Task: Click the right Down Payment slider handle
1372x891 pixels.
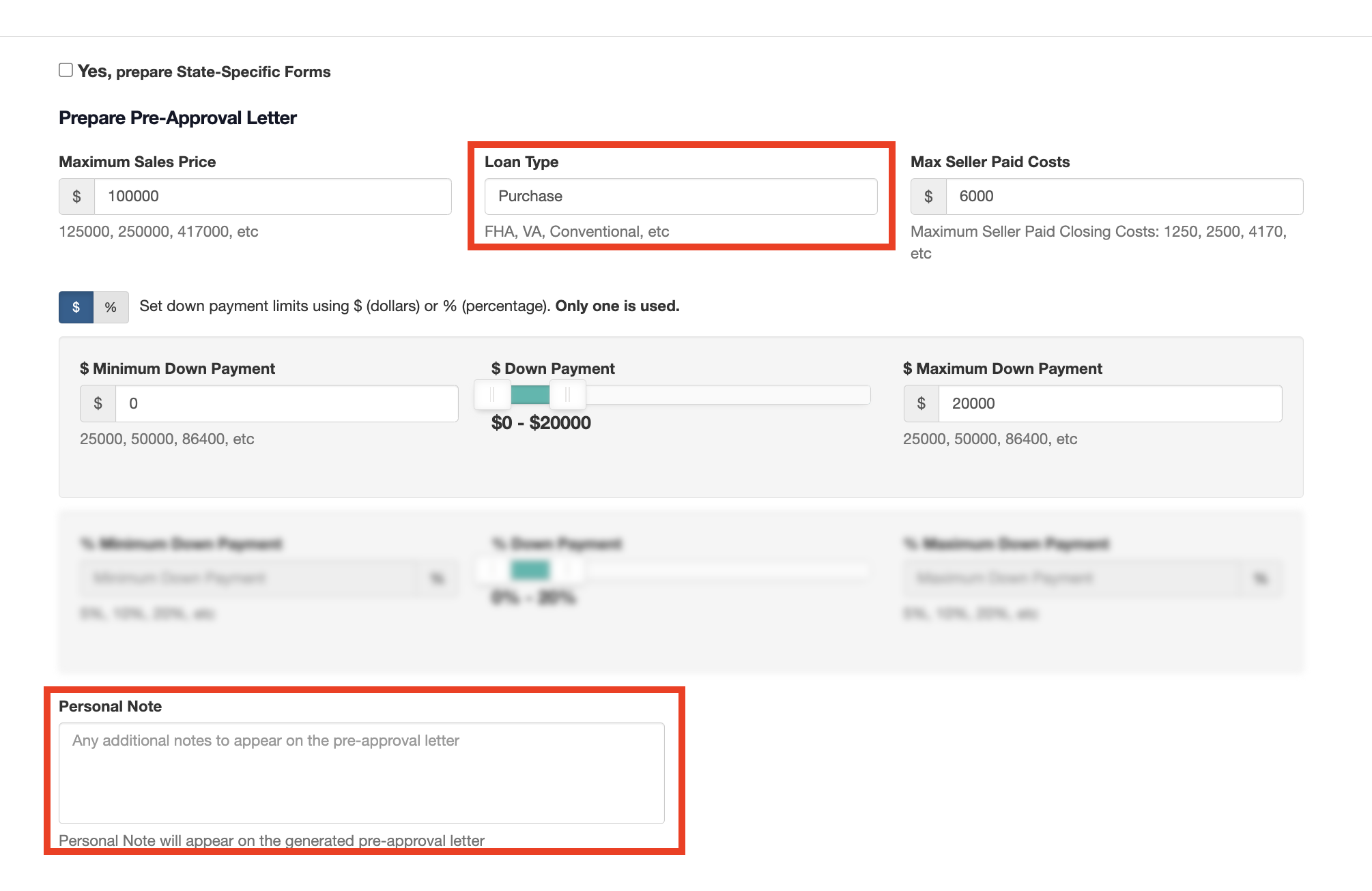Action: [x=568, y=394]
